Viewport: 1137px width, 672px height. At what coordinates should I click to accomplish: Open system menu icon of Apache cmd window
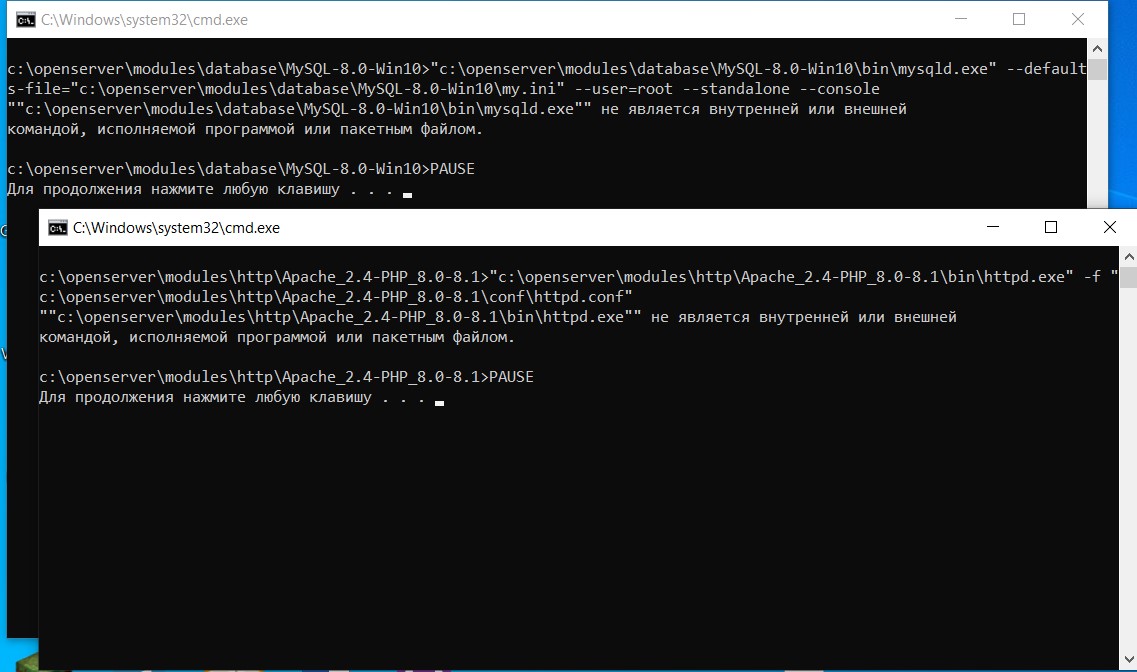pyautogui.click(x=57, y=228)
